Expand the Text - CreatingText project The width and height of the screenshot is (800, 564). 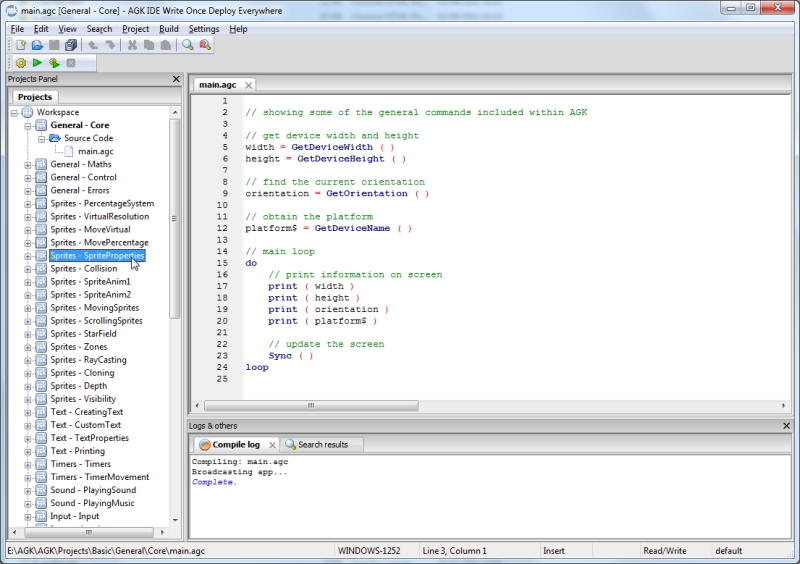click(28, 412)
